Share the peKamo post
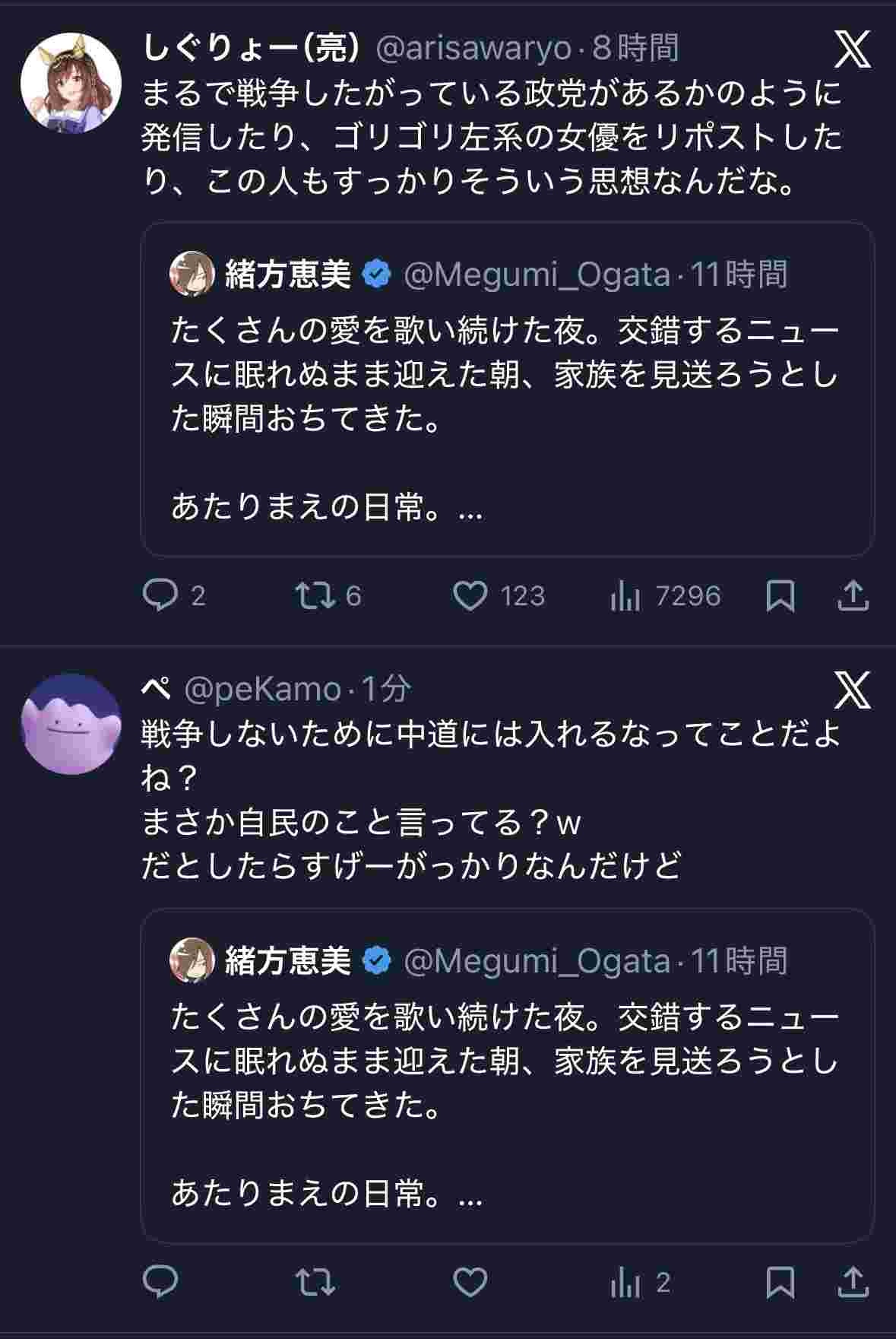 coord(853,1283)
